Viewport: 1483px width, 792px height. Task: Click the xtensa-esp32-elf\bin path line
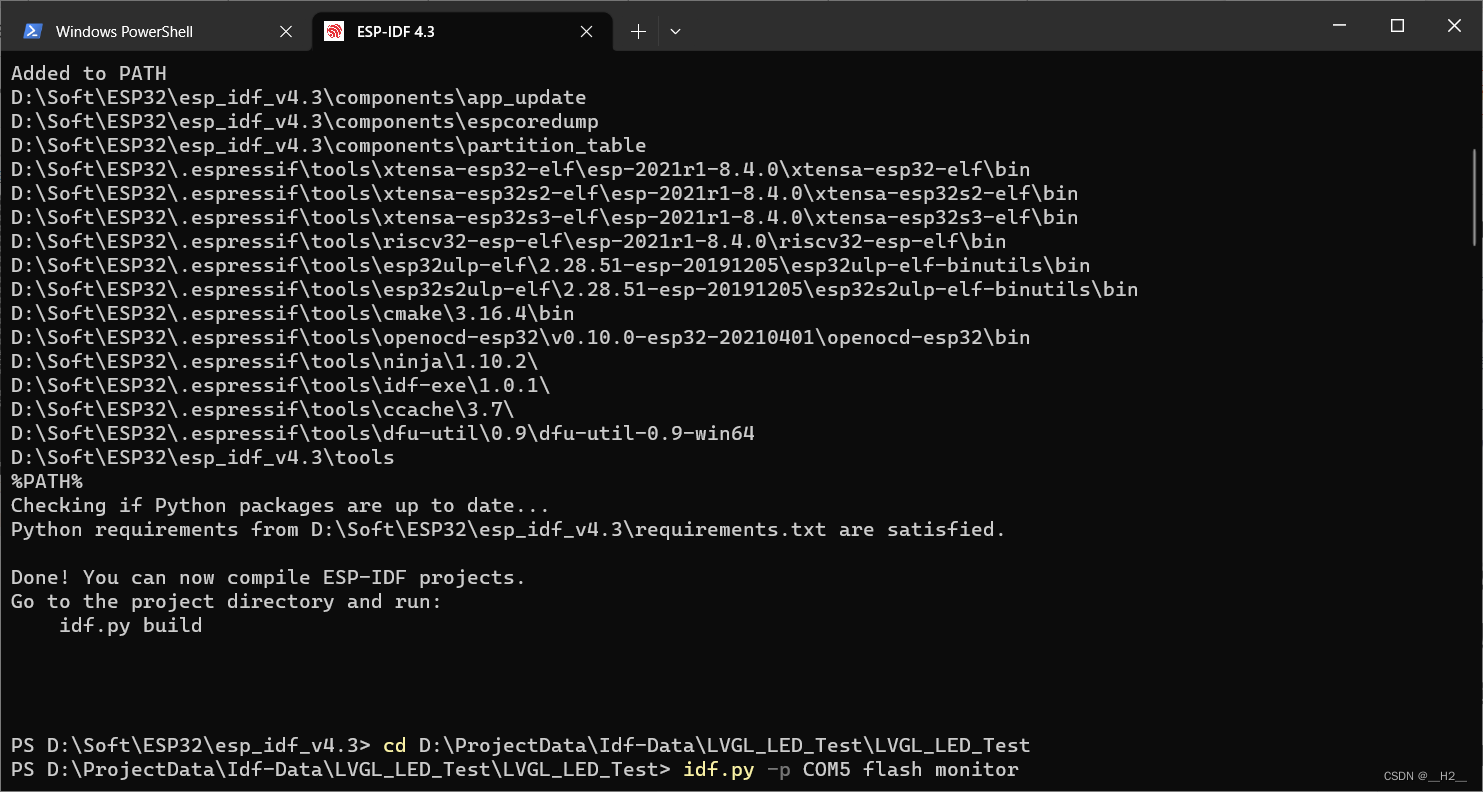pyautogui.click(x=521, y=169)
